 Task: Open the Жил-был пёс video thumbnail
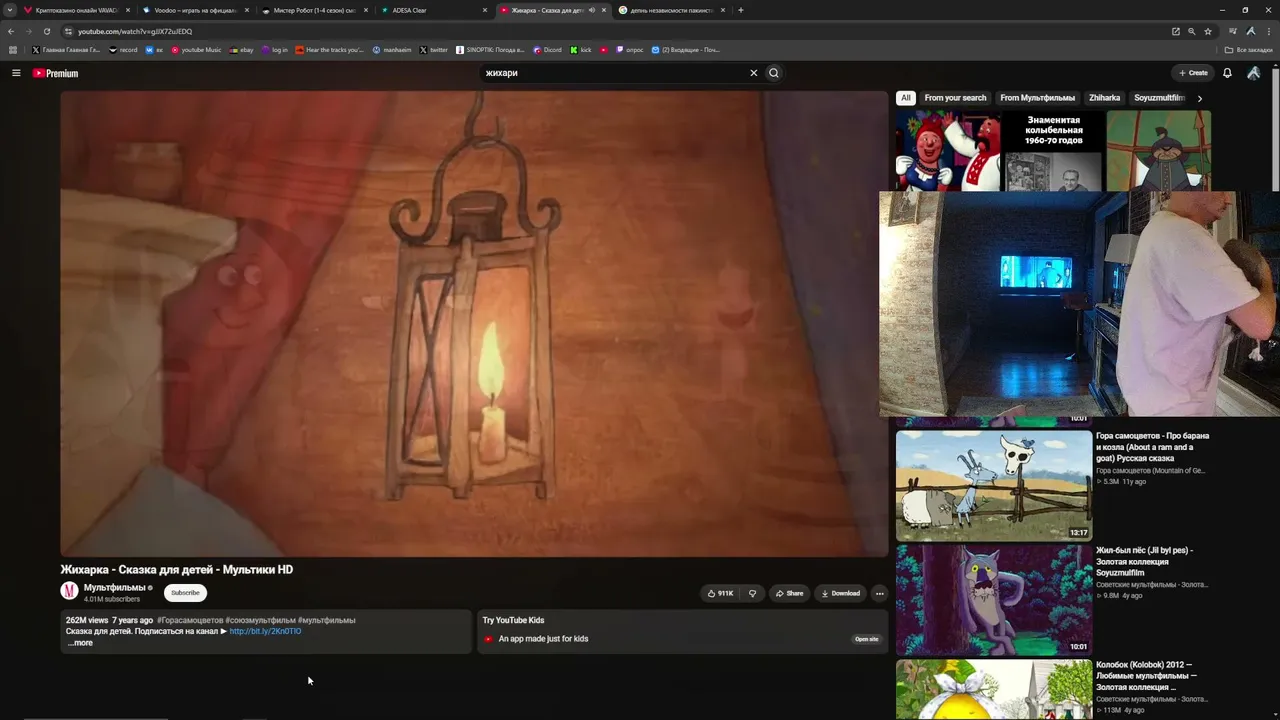(994, 599)
